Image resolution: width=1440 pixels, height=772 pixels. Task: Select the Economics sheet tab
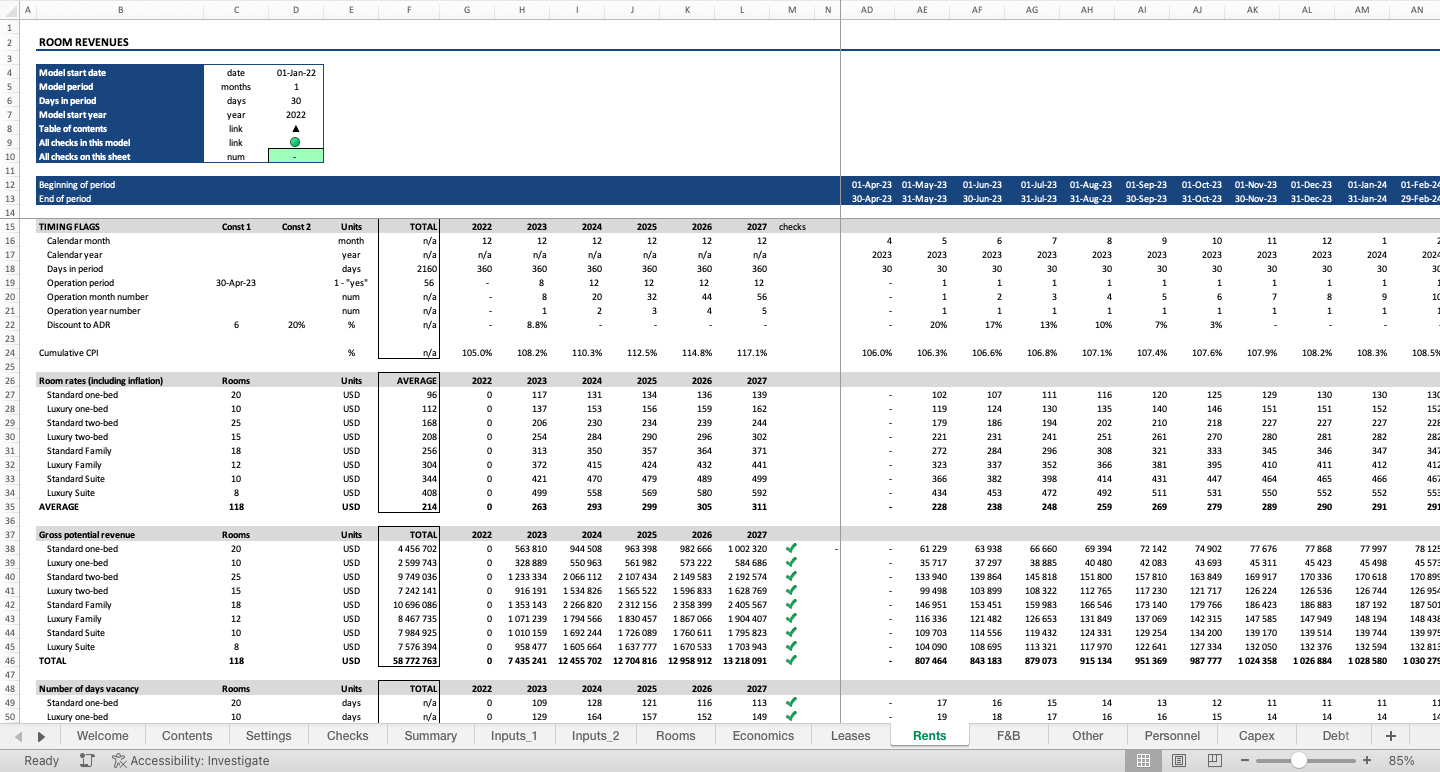[x=763, y=735]
